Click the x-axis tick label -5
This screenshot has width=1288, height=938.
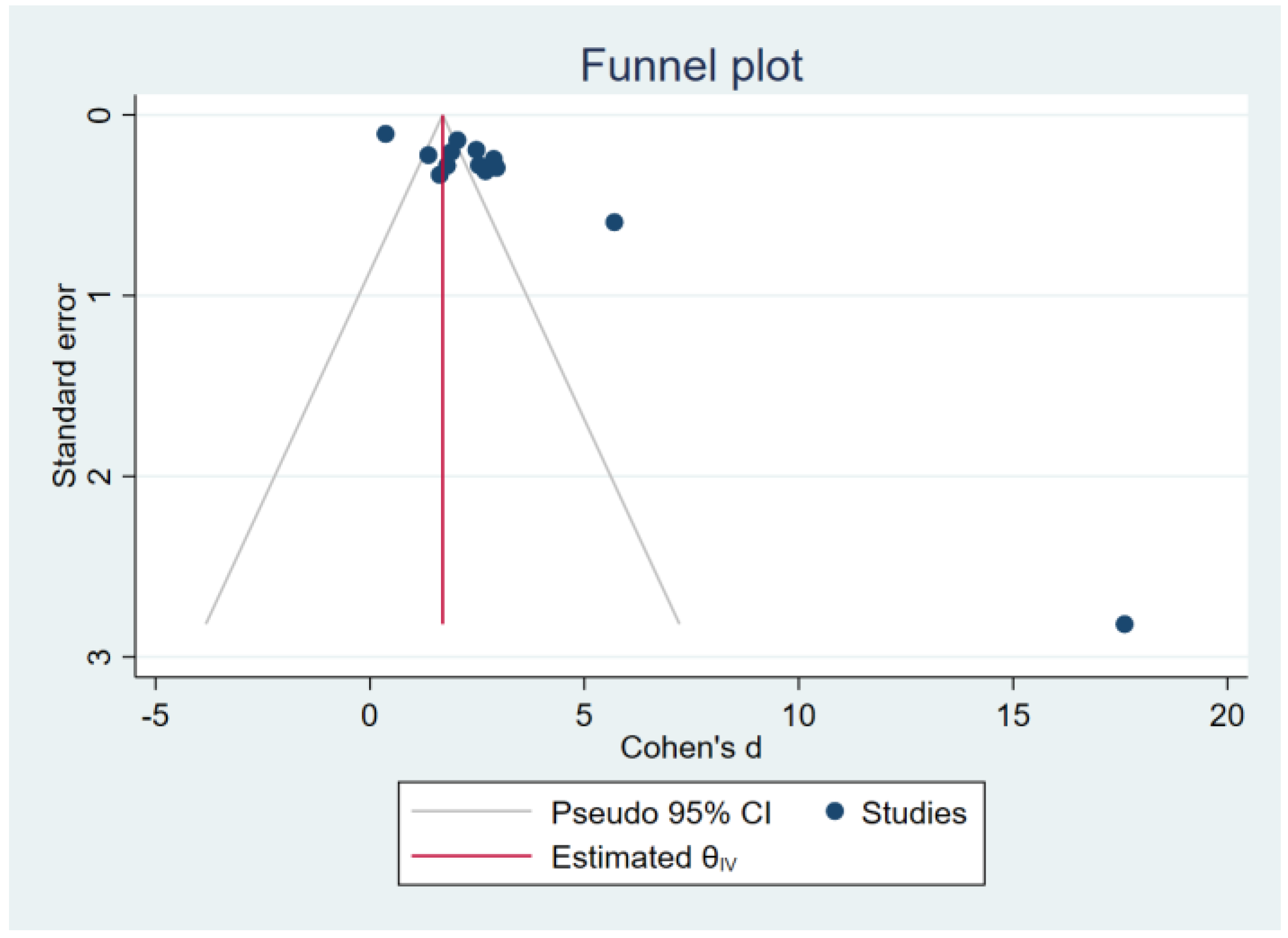pyautogui.click(x=156, y=715)
